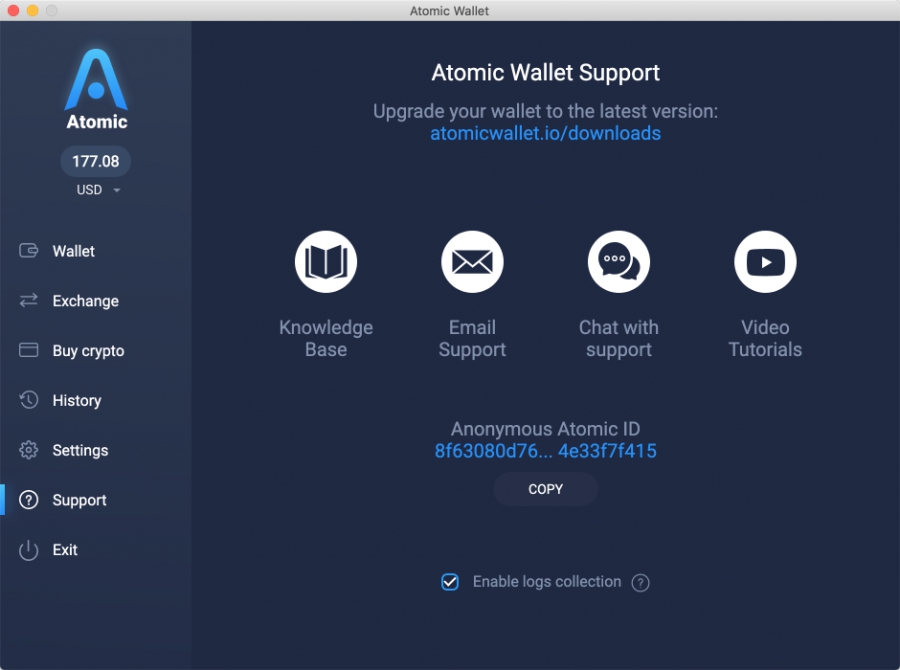Open the Video Tutorials play icon
This screenshot has width=900, height=670.
click(765, 262)
